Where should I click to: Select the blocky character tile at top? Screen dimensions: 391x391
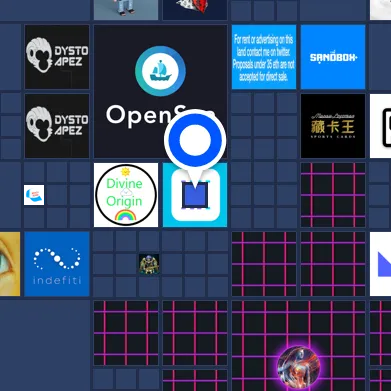click(126, 10)
